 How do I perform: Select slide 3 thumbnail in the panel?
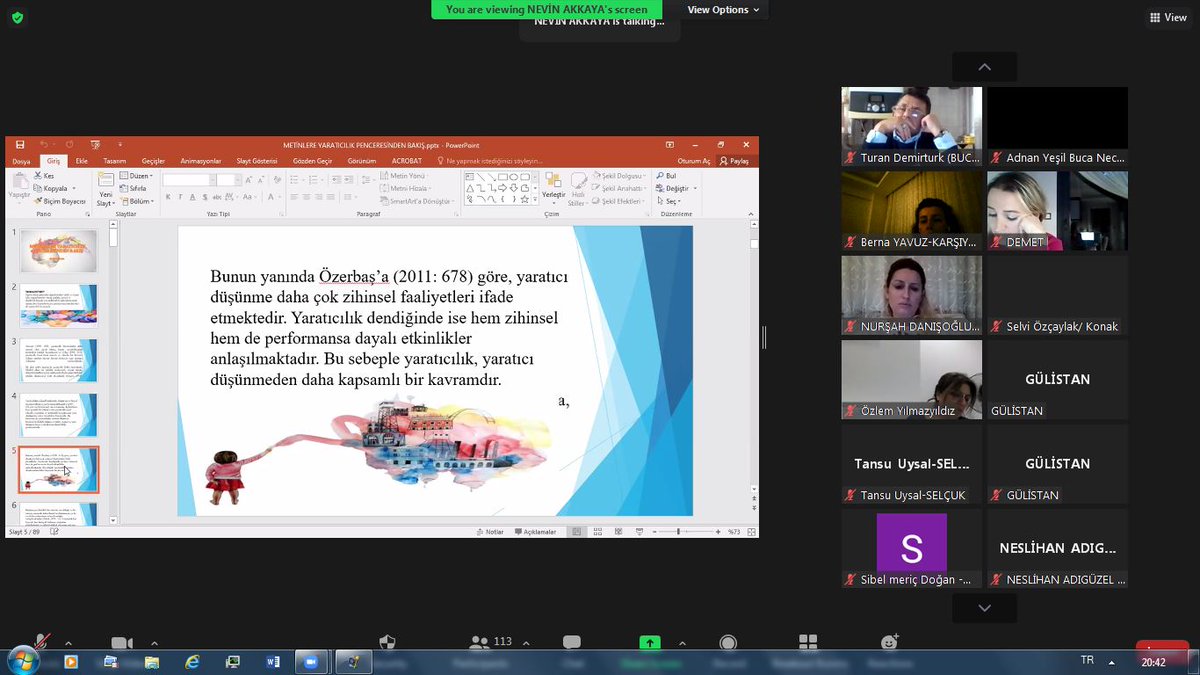[59, 360]
